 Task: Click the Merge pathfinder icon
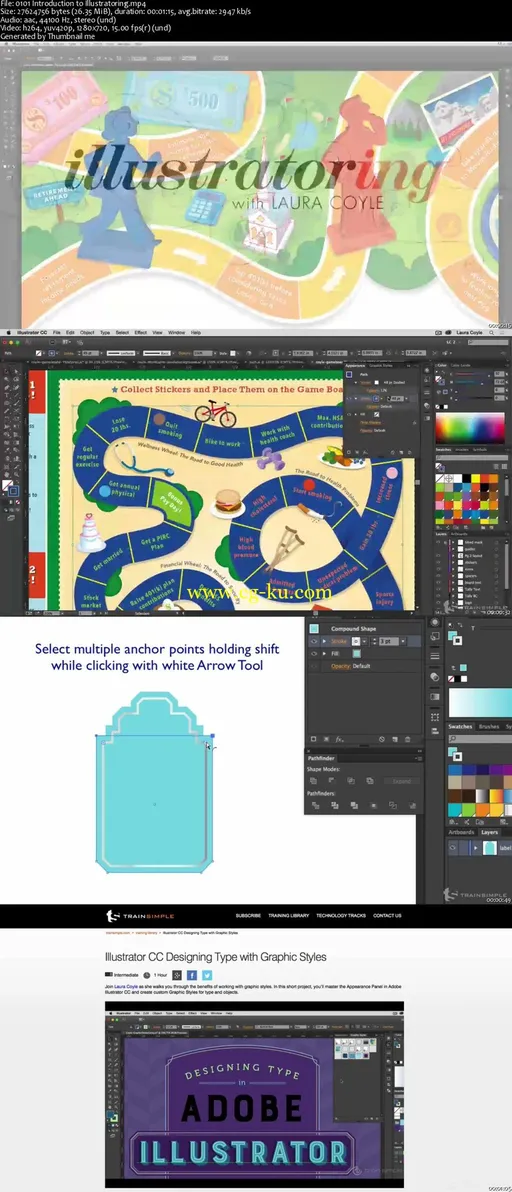pyautogui.click(x=353, y=805)
